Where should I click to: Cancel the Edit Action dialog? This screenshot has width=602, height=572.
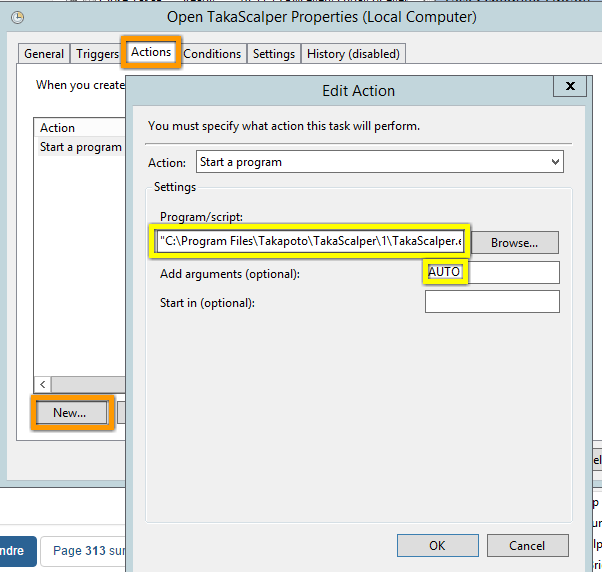pyautogui.click(x=527, y=546)
